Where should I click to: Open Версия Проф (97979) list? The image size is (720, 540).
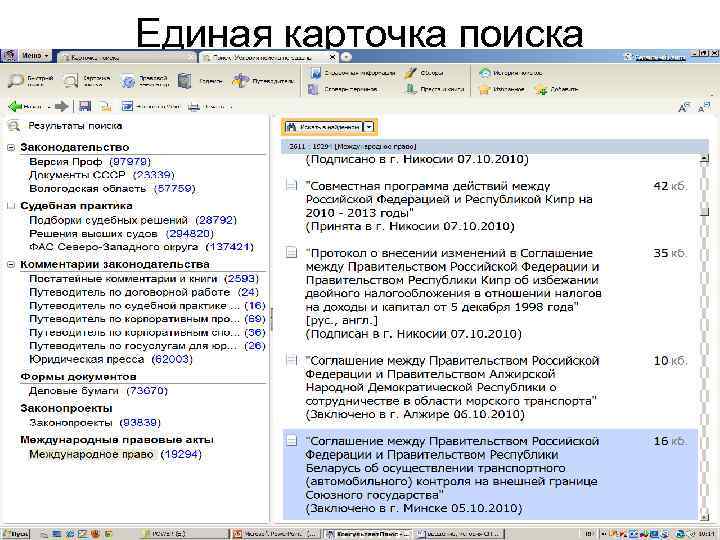coord(90,162)
